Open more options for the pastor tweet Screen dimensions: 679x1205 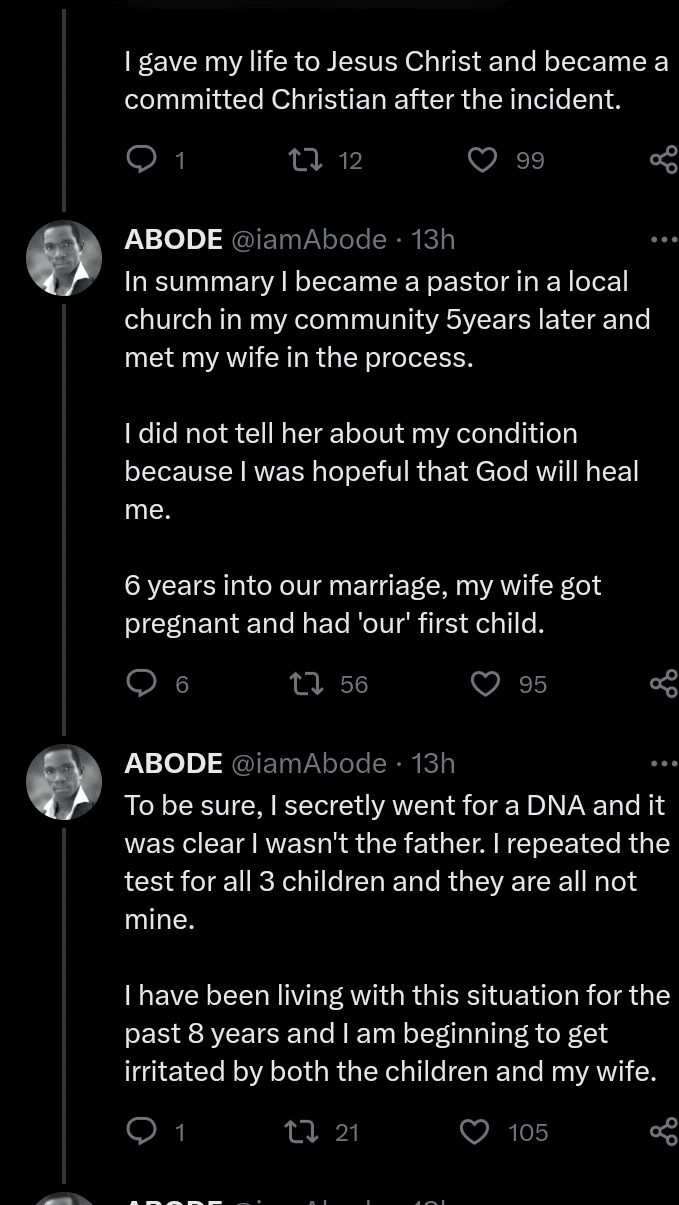(x=663, y=239)
